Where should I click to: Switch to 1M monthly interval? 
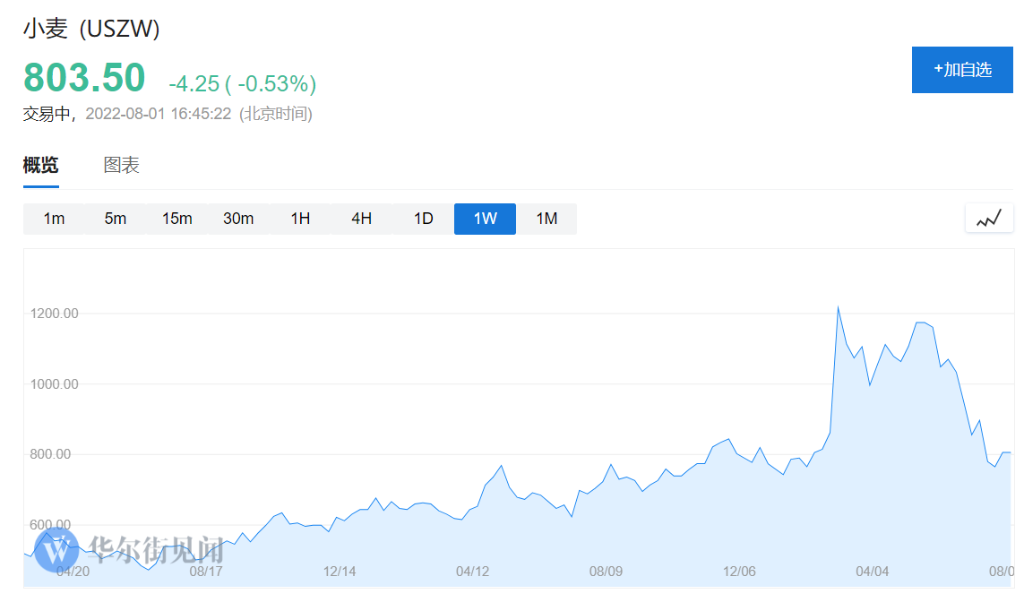pyautogui.click(x=546, y=218)
